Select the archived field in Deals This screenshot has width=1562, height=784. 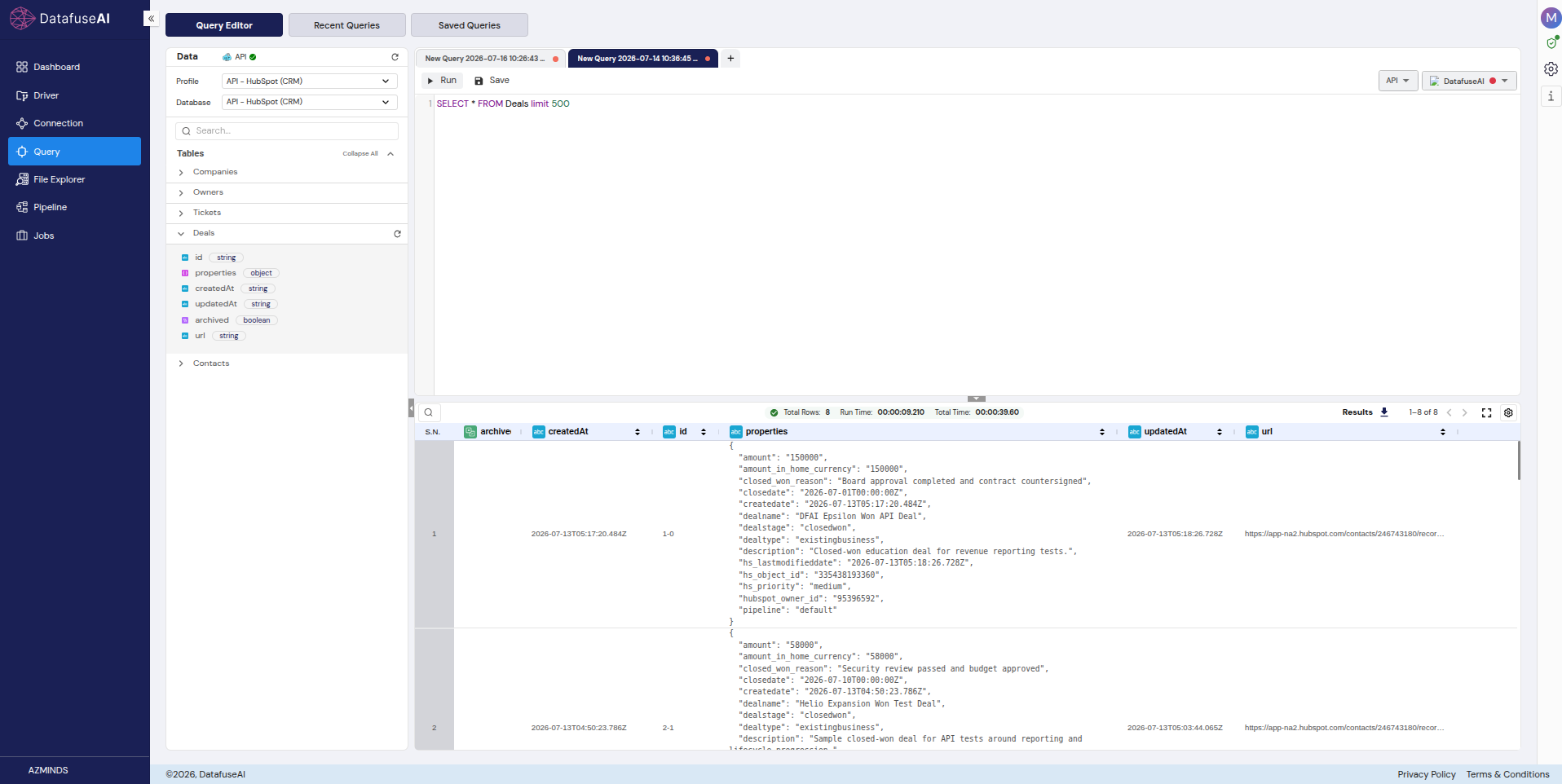coord(212,320)
